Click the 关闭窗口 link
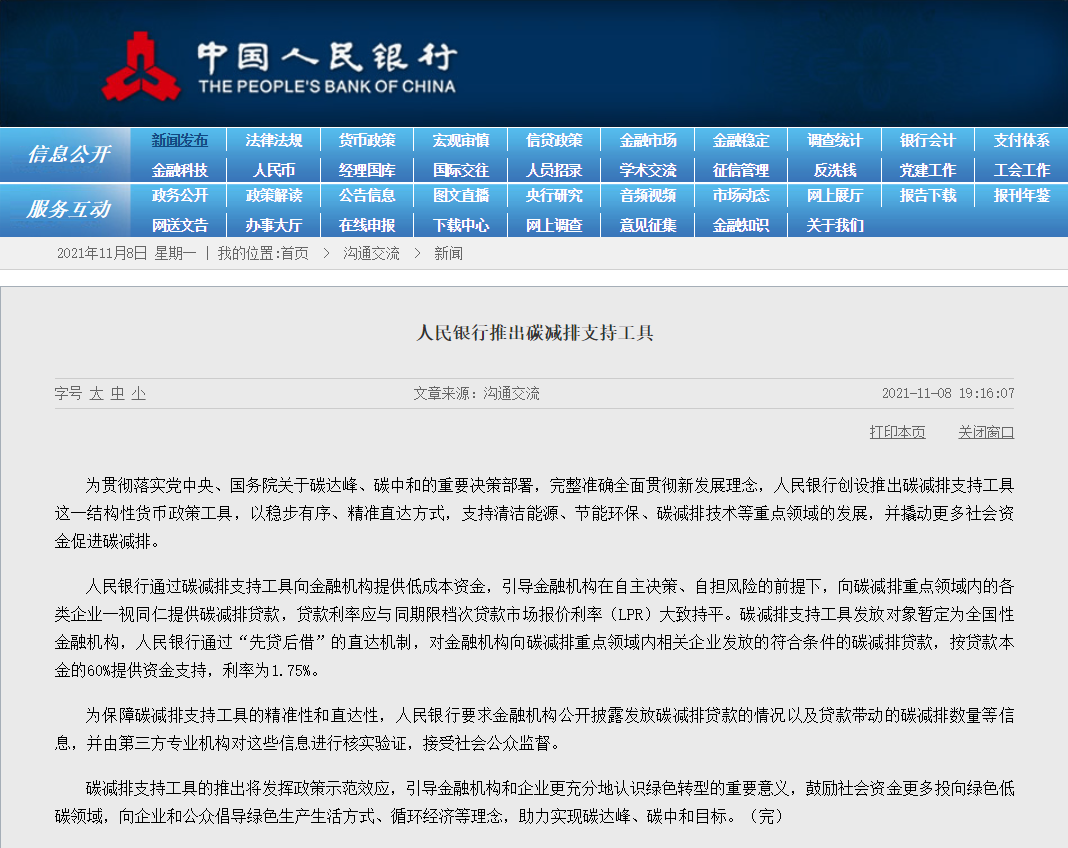This screenshot has width=1068, height=848. 986,432
